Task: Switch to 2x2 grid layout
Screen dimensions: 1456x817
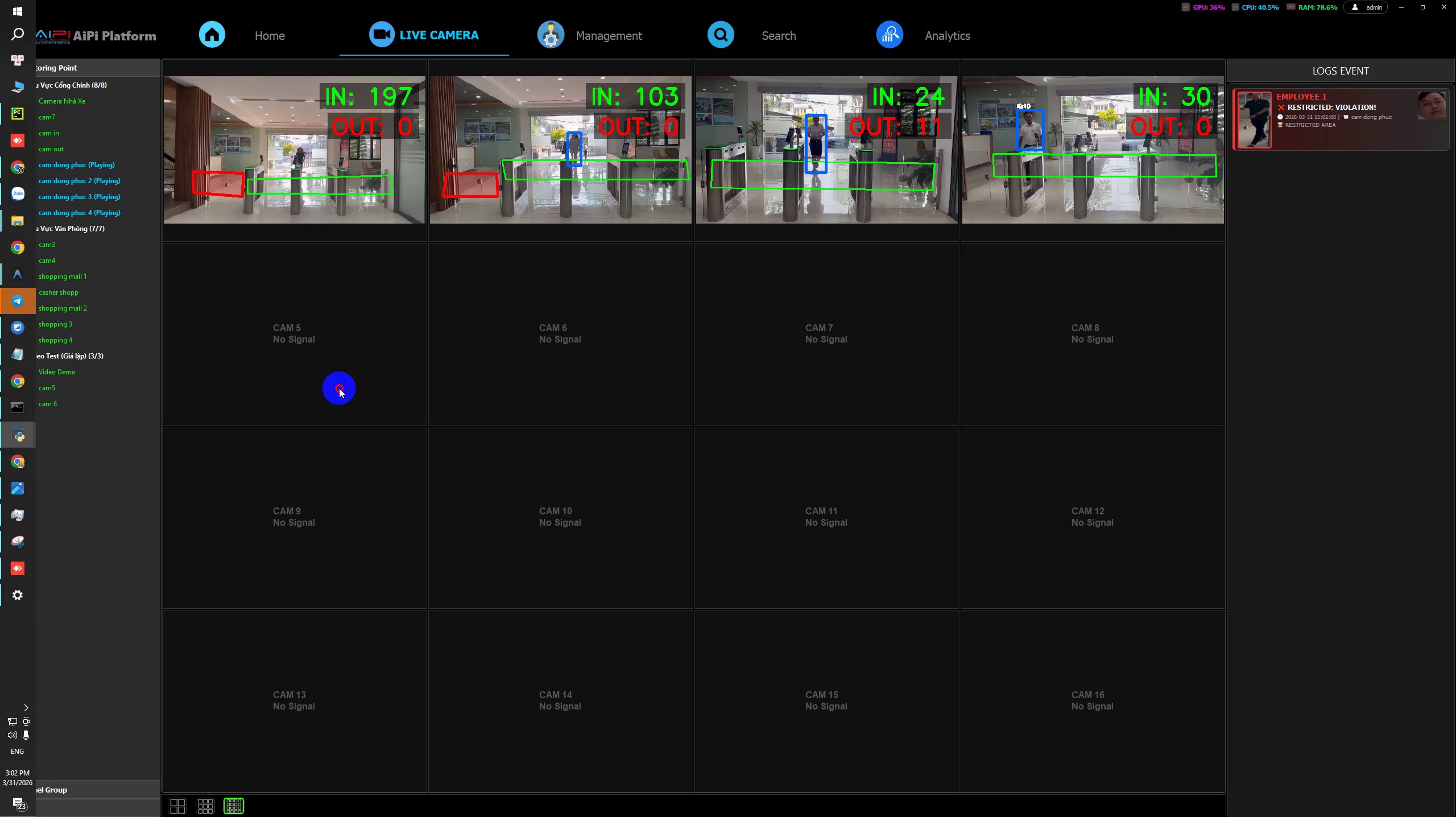Action: (x=177, y=806)
